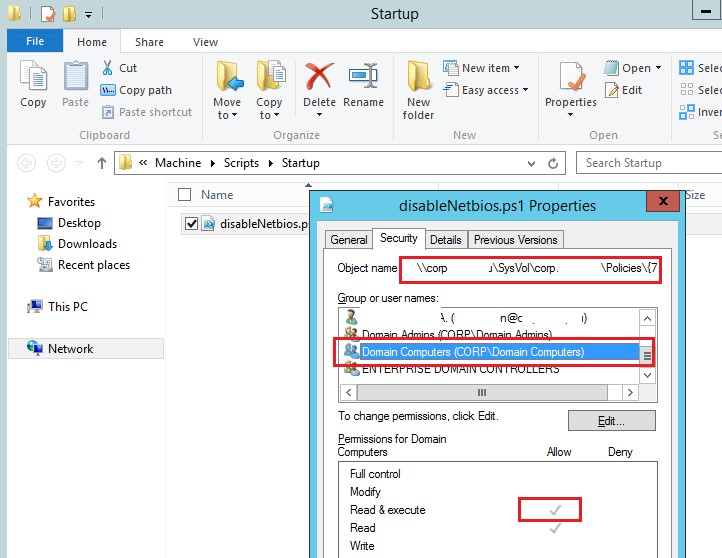
Task: Click Paste shortcut in the ribbon
Action: pos(146,112)
